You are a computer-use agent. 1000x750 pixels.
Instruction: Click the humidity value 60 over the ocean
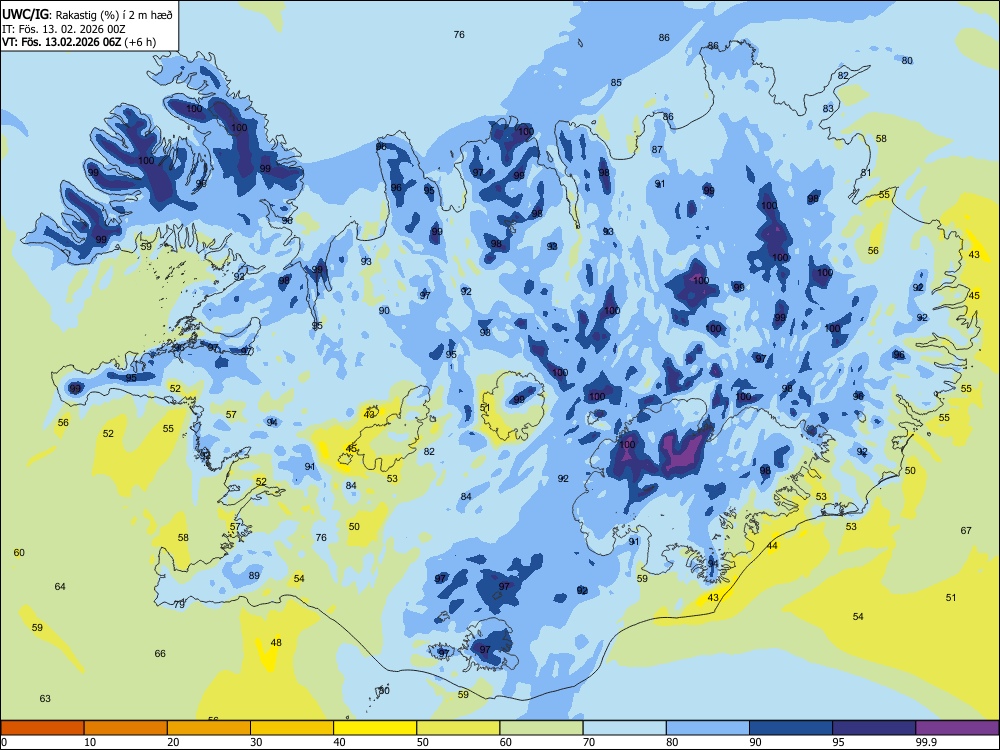coord(19,553)
